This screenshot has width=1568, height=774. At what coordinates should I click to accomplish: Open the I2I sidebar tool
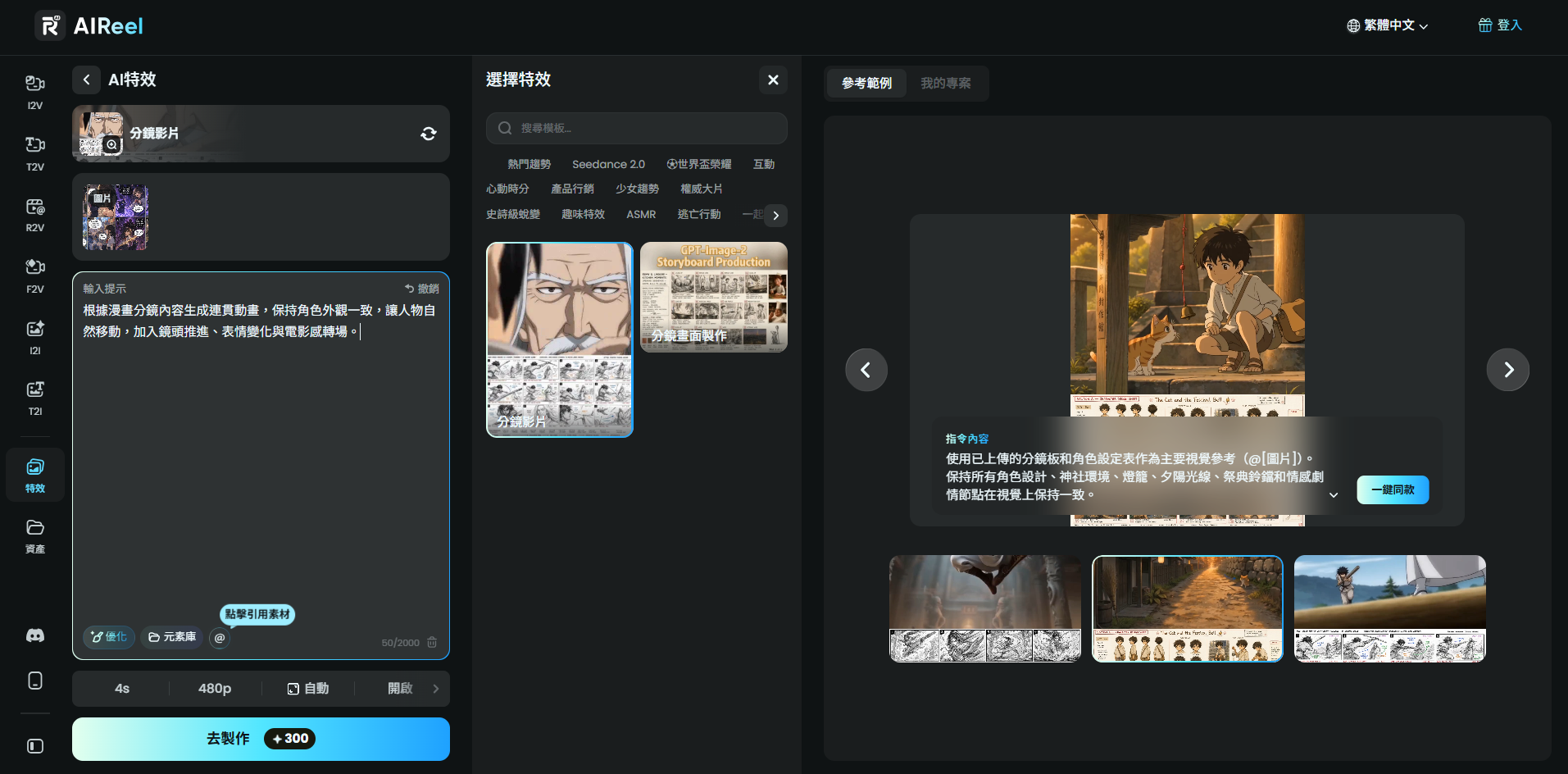point(34,338)
